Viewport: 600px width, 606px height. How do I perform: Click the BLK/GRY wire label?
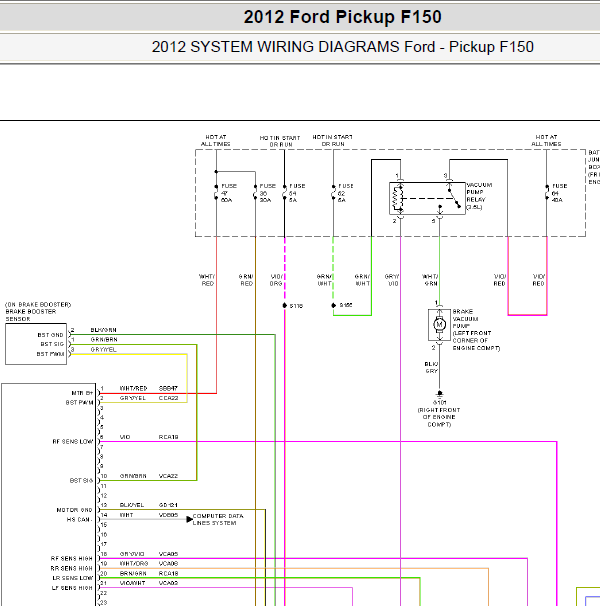point(431,367)
